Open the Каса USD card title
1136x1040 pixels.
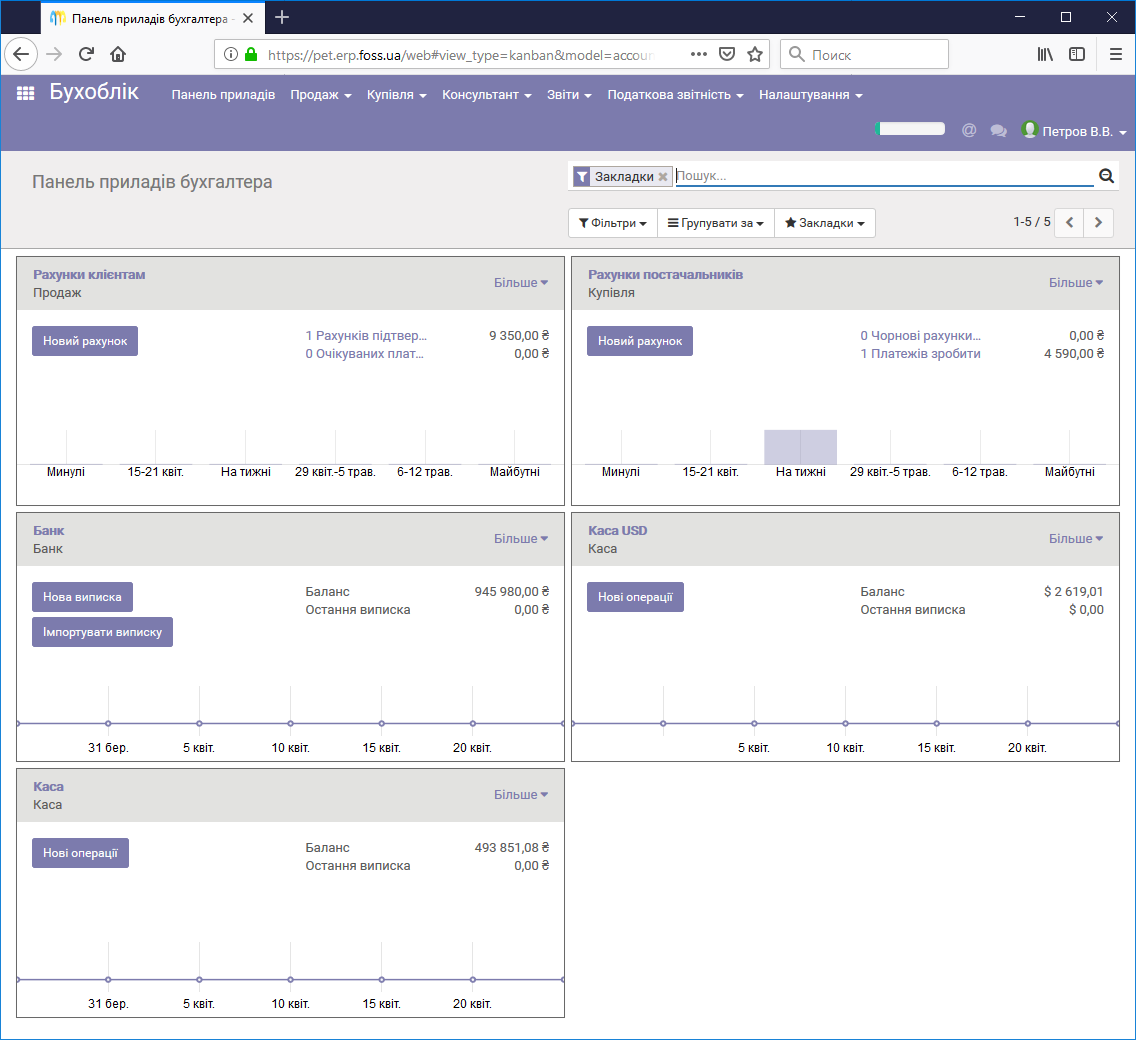click(617, 531)
